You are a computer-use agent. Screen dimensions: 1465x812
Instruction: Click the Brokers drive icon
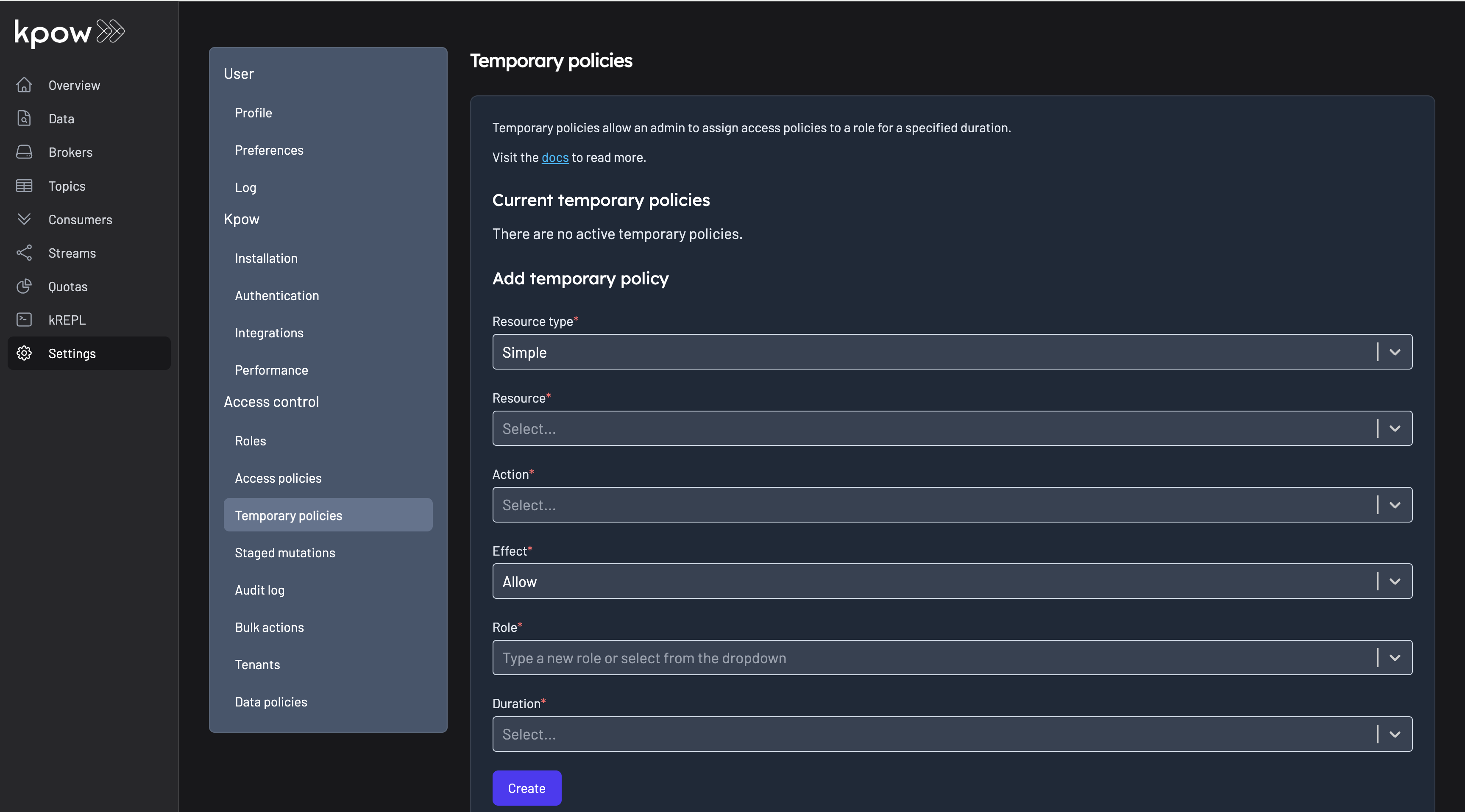24,152
